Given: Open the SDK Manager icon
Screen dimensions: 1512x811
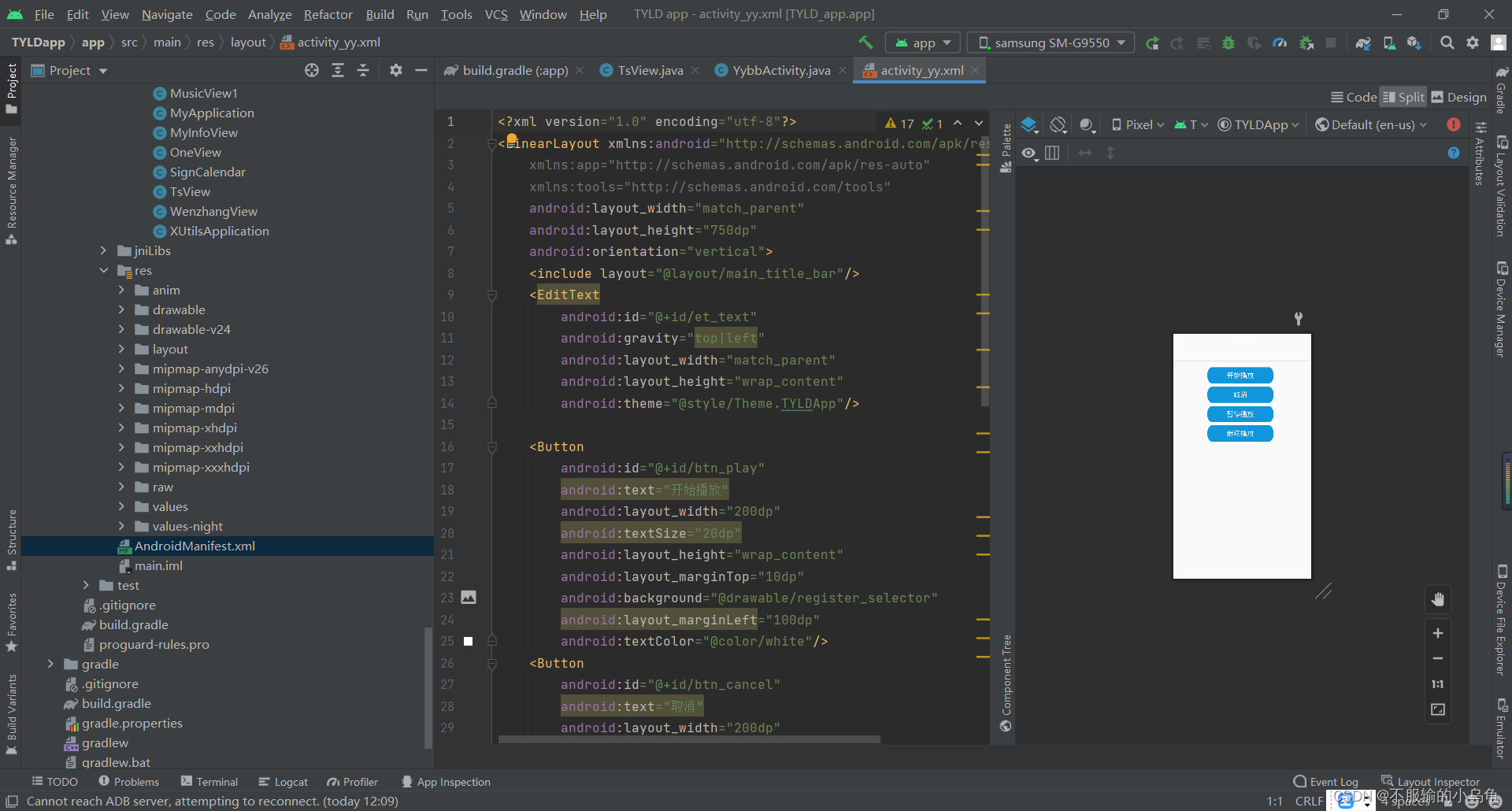Looking at the screenshot, I should click(1414, 43).
